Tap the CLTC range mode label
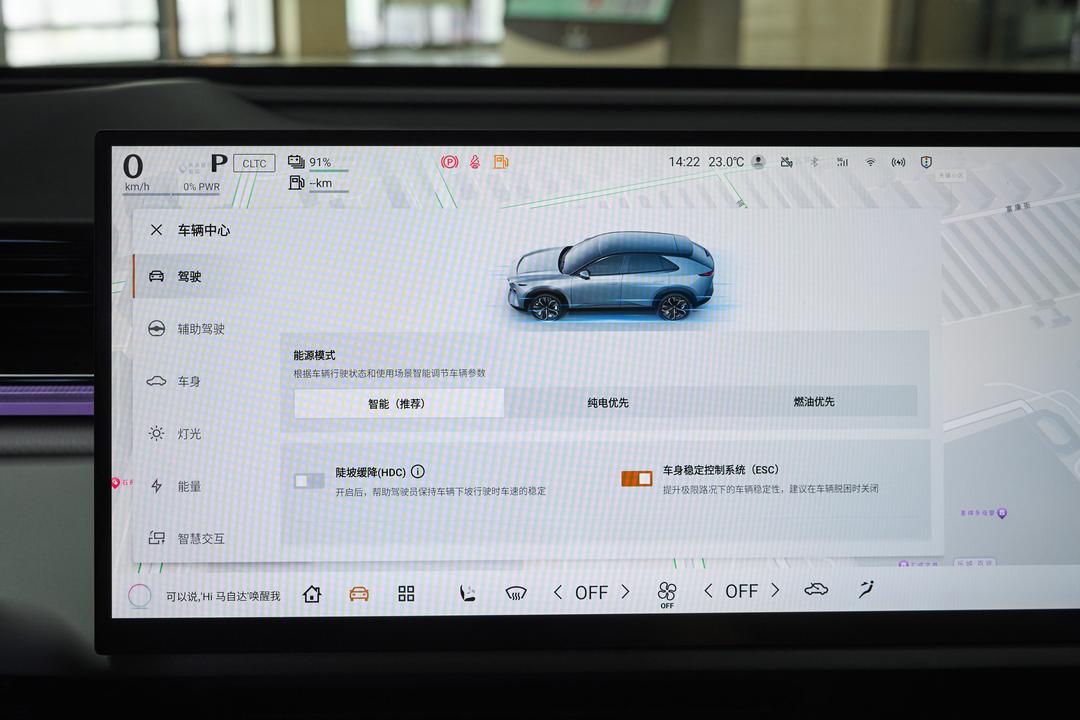 (x=254, y=163)
